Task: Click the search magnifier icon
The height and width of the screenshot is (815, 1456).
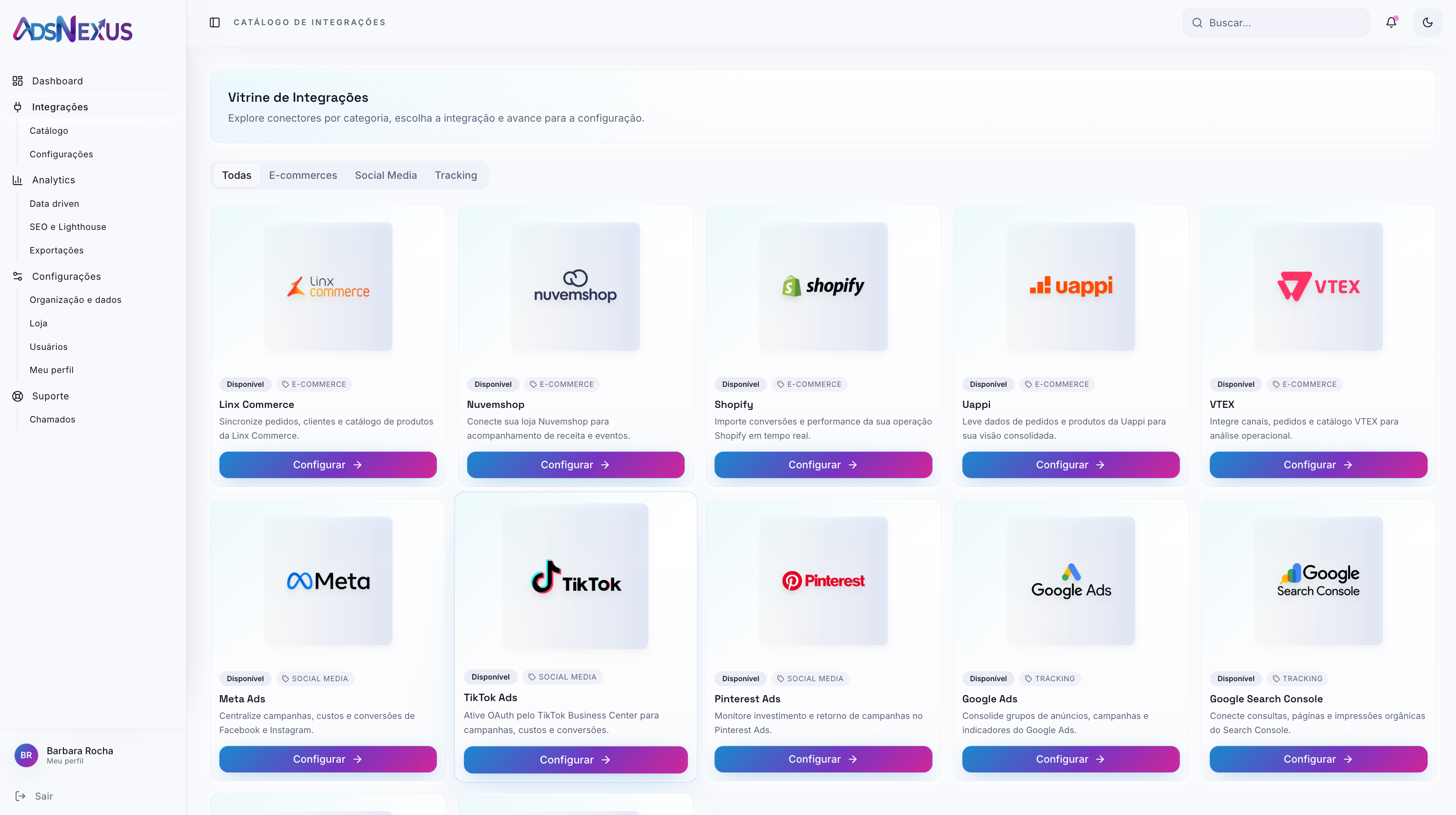Action: pyautogui.click(x=1197, y=23)
